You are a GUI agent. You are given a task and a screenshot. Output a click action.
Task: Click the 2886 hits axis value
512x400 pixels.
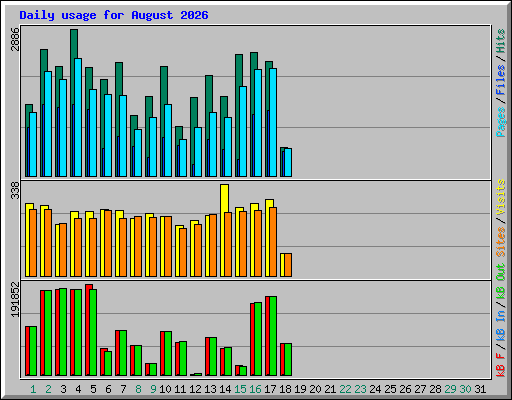click(15, 39)
